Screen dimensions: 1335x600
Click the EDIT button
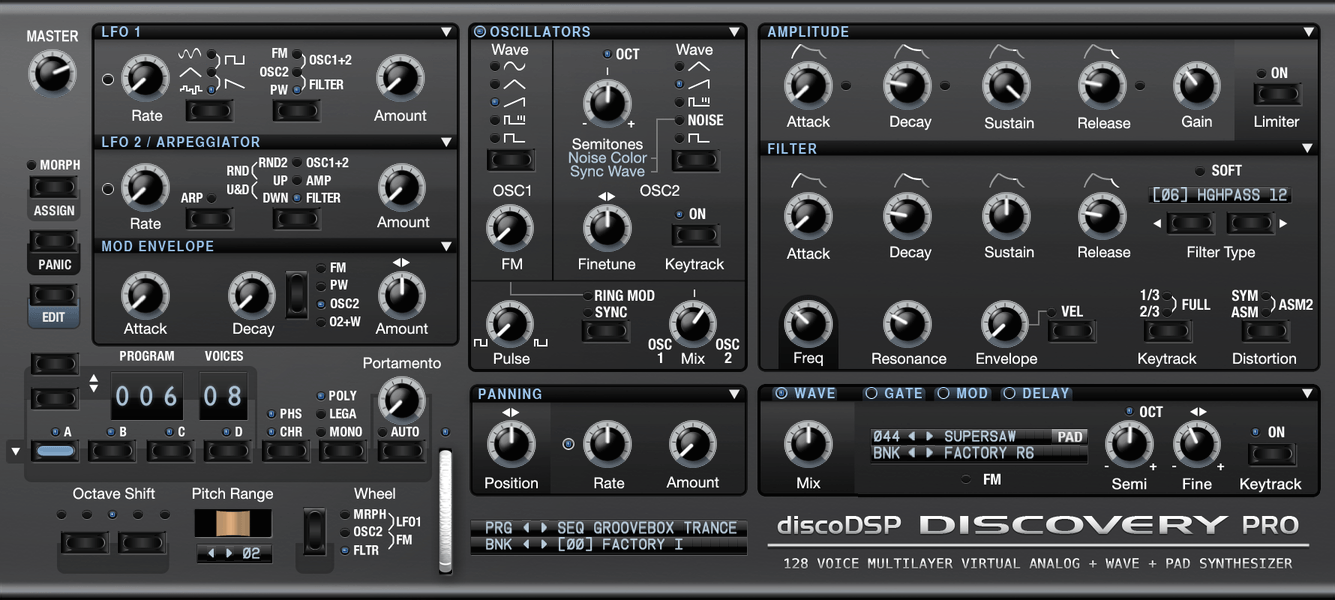click(54, 295)
